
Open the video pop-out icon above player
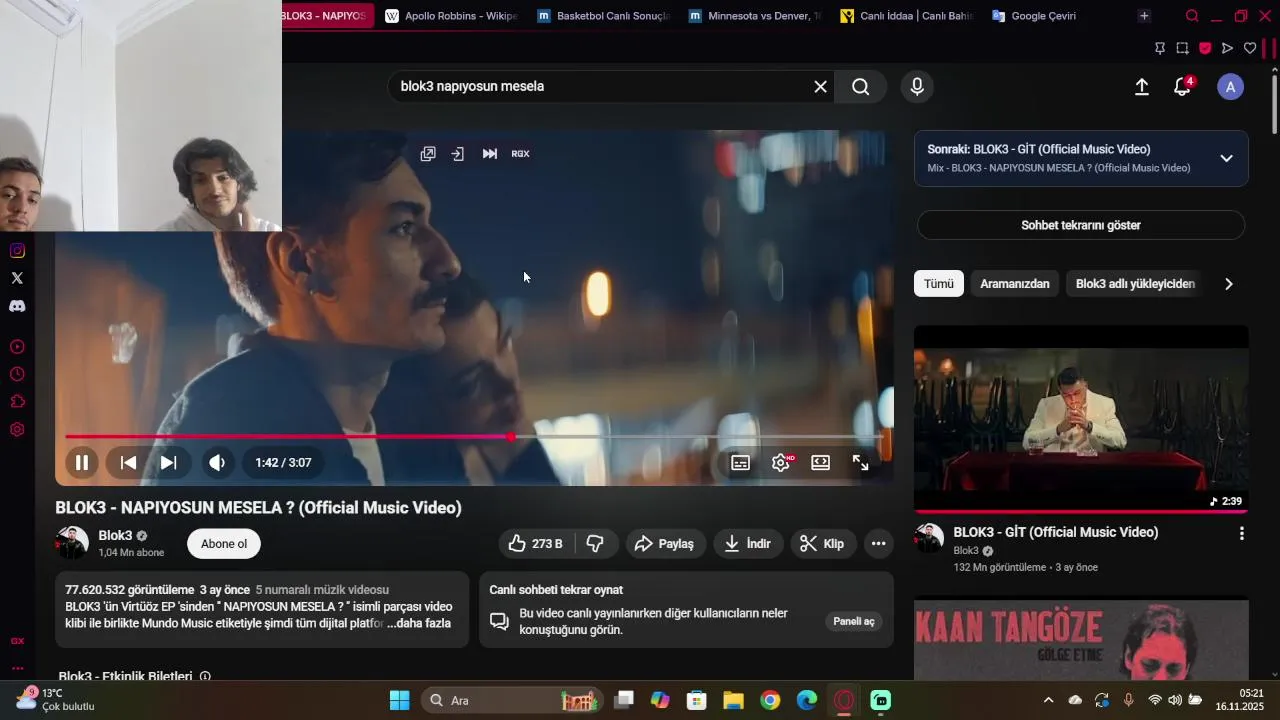coord(428,154)
